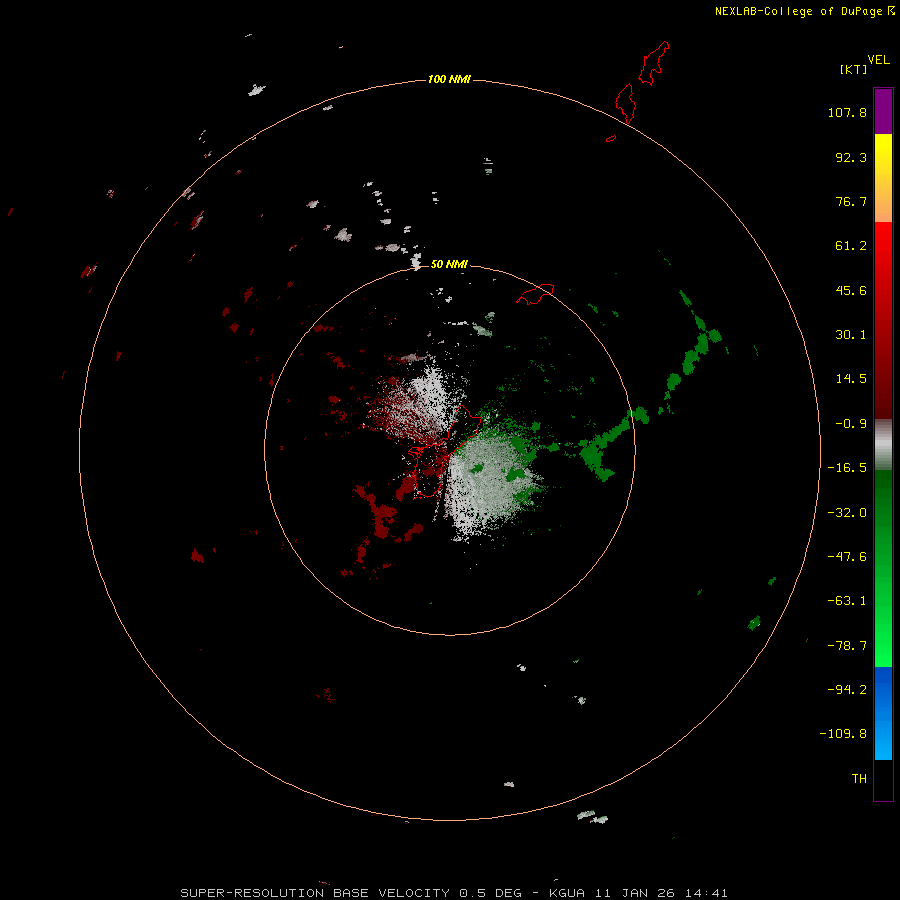Viewport: 900px width, 900px height.
Task: Click the Guam island outline at radar center
Action: click(x=443, y=451)
